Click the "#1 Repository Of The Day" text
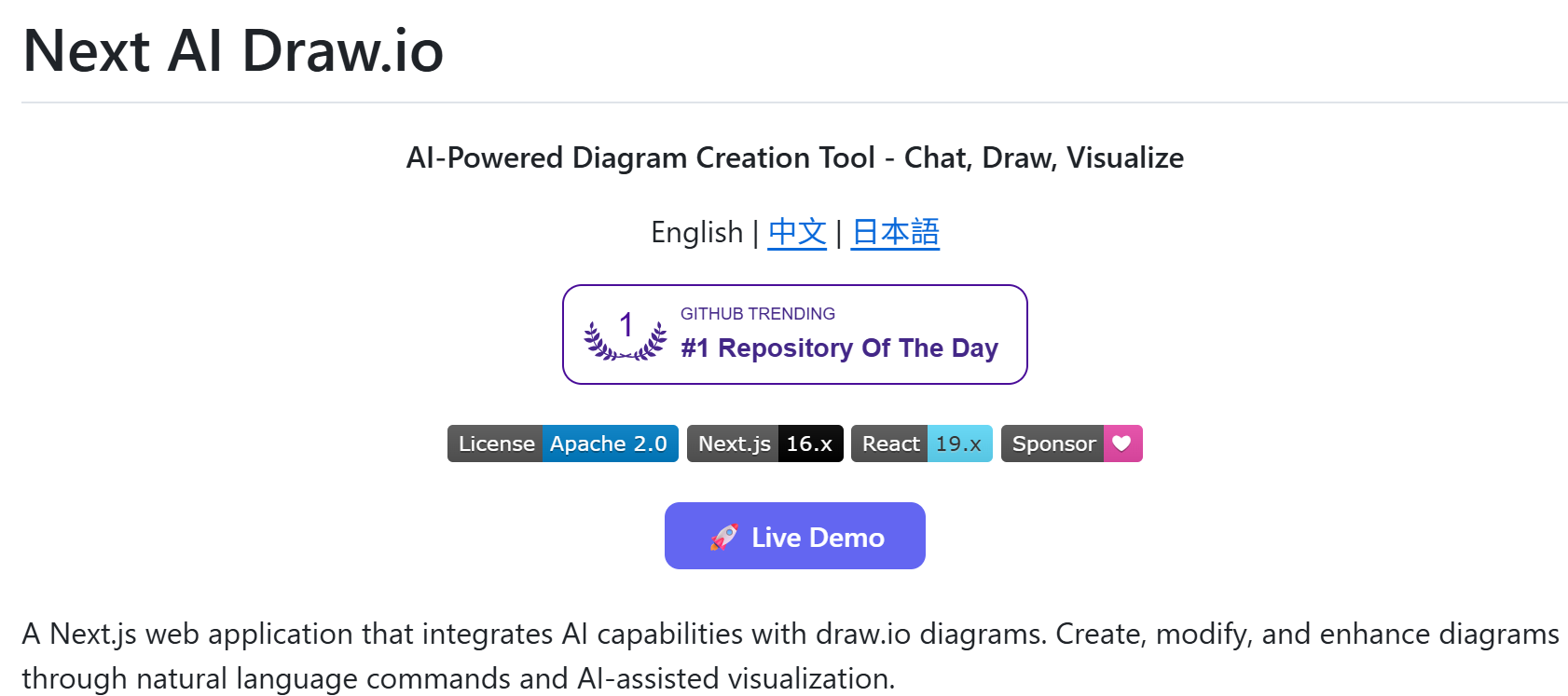This screenshot has height=696, width=1568. (x=837, y=348)
